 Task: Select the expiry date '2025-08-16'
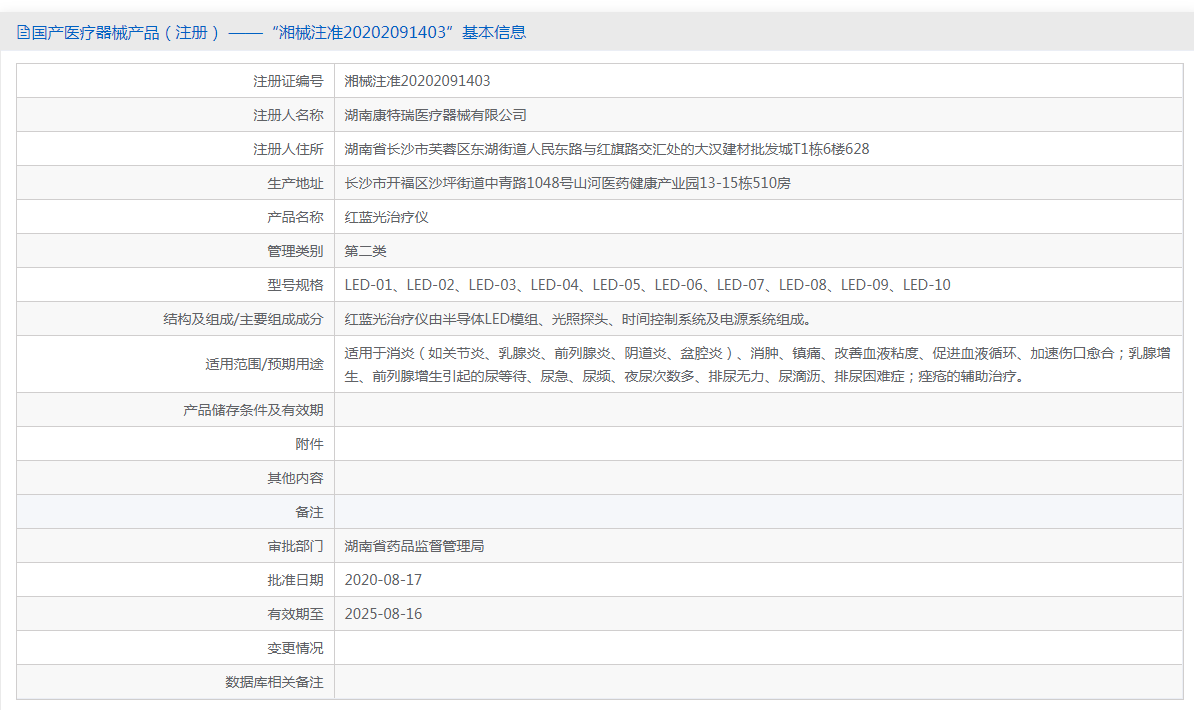[x=383, y=614]
